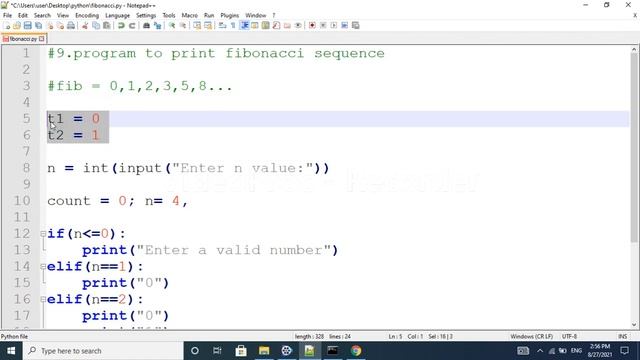Toggle the monitoring eye toolbar icon
Screen dimensions: 640x360
[x=298, y=25]
